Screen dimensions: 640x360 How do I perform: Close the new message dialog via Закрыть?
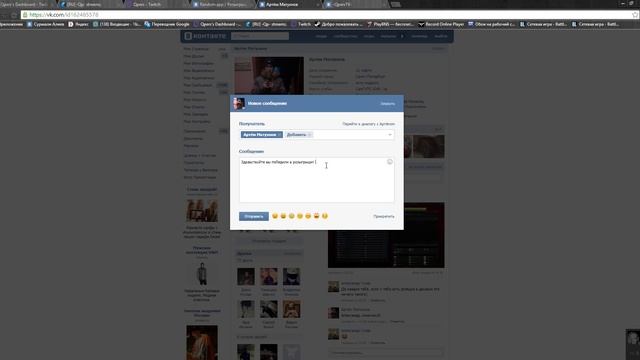(387, 104)
